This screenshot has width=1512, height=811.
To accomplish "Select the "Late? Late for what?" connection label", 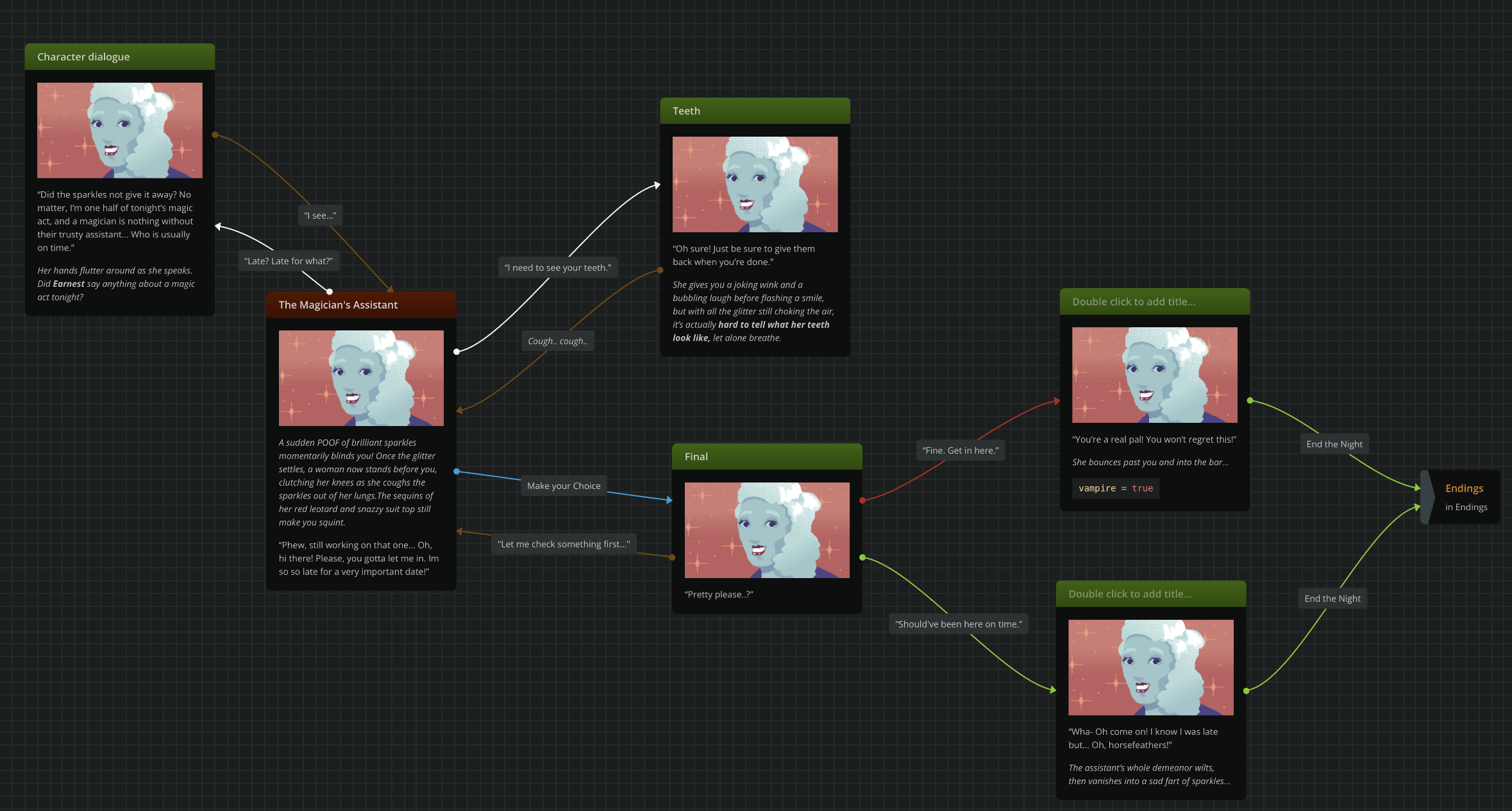I will click(289, 261).
